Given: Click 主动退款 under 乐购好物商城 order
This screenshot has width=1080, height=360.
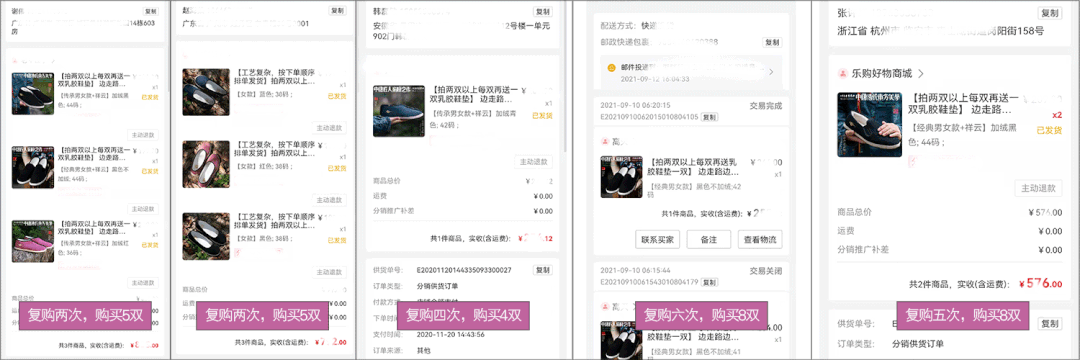Looking at the screenshot, I should (1038, 189).
